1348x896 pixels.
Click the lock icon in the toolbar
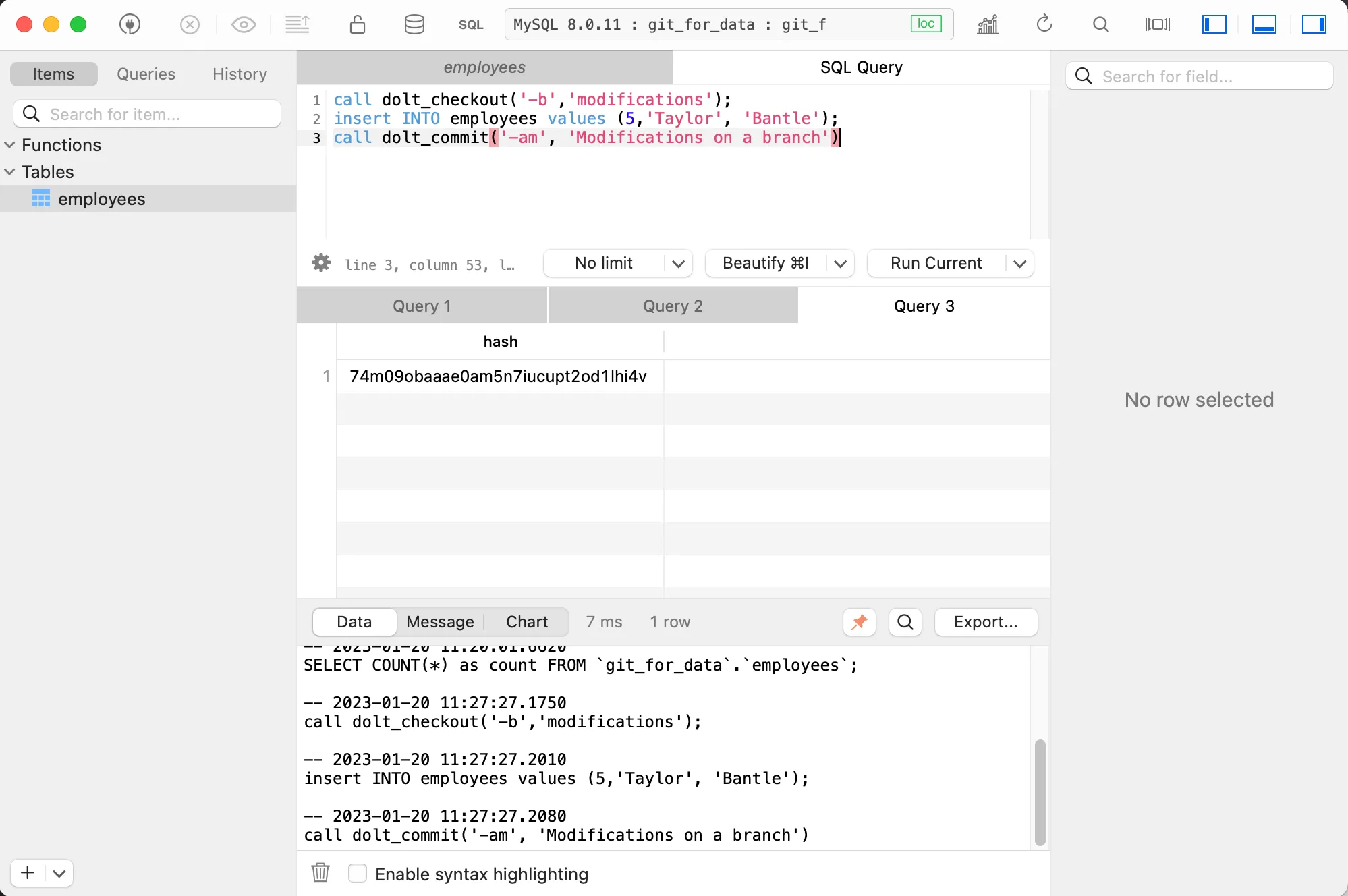click(358, 24)
